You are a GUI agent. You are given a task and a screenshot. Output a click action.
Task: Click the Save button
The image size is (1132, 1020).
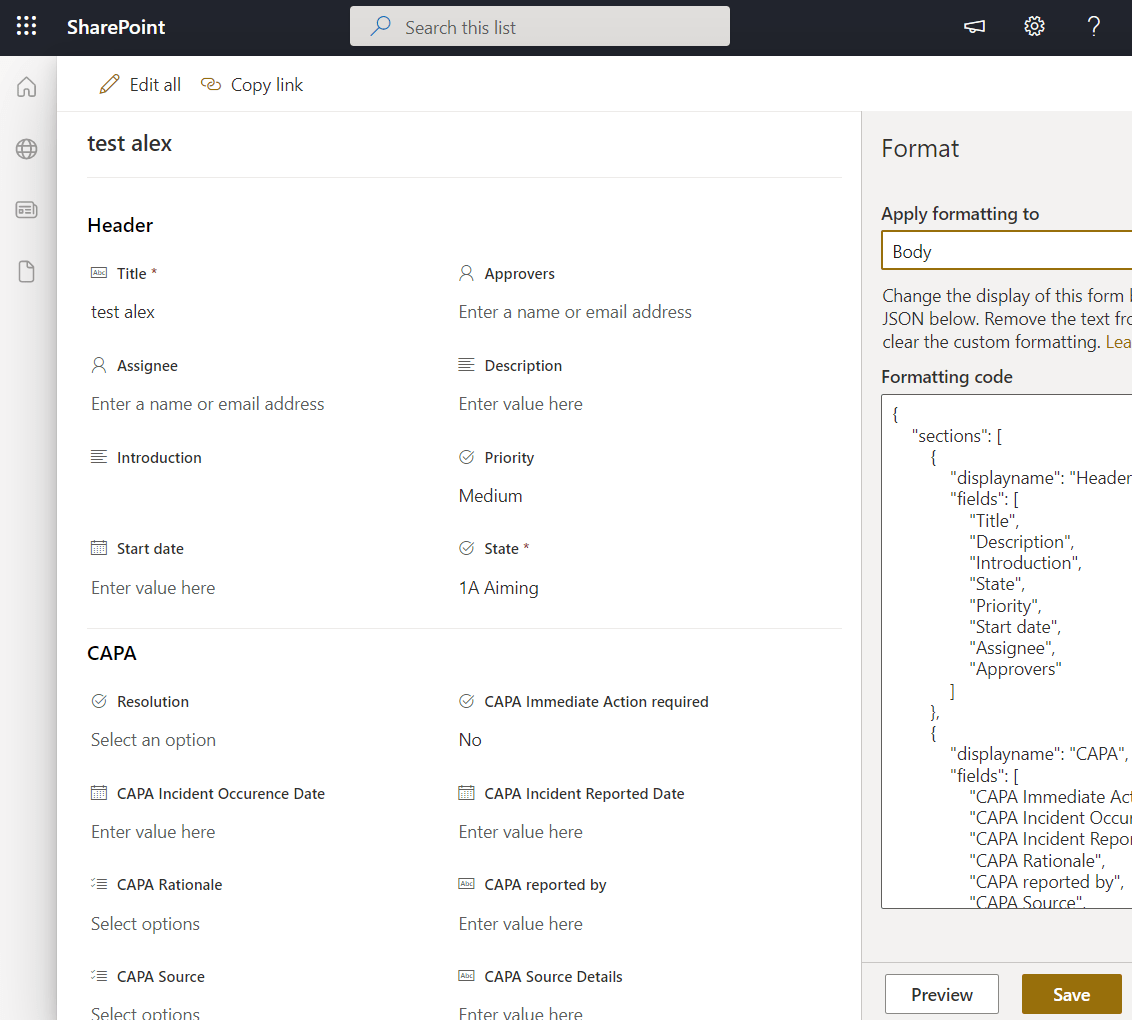(x=1071, y=994)
